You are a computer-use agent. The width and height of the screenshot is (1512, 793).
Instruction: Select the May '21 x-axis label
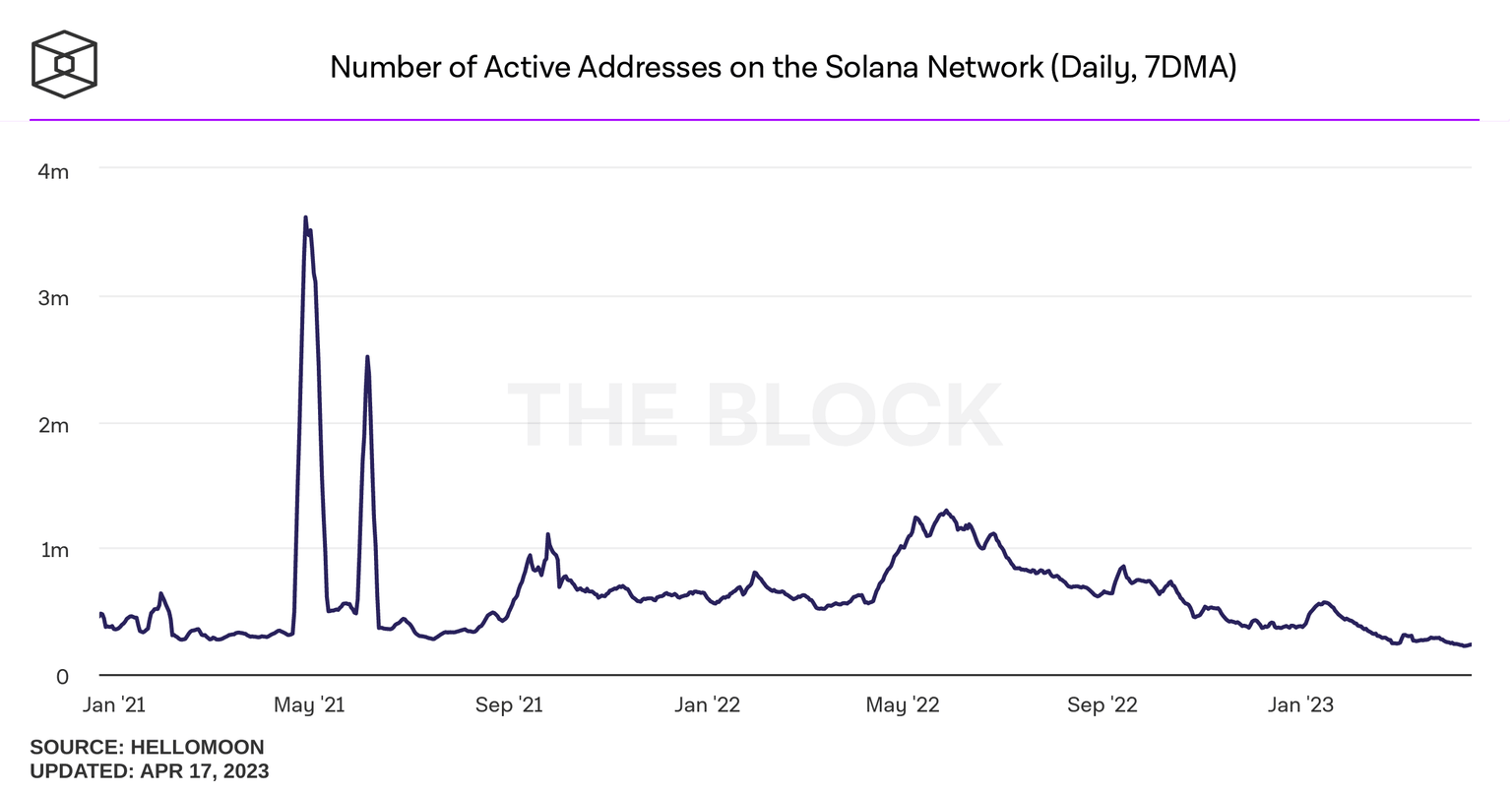click(309, 704)
